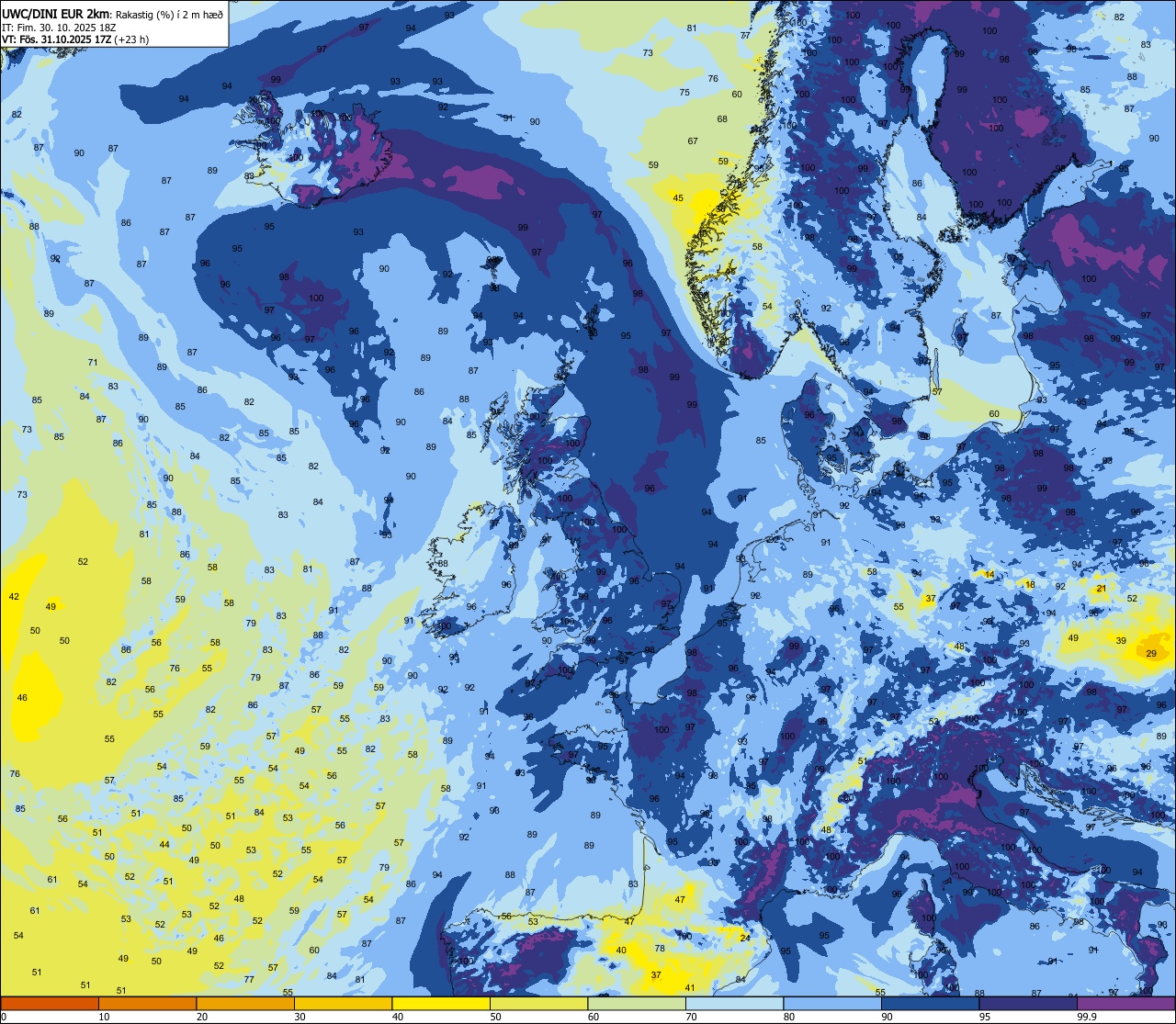Click the 80–90 light blue legend segment
The height and width of the screenshot is (1024, 1176).
tap(832, 1003)
